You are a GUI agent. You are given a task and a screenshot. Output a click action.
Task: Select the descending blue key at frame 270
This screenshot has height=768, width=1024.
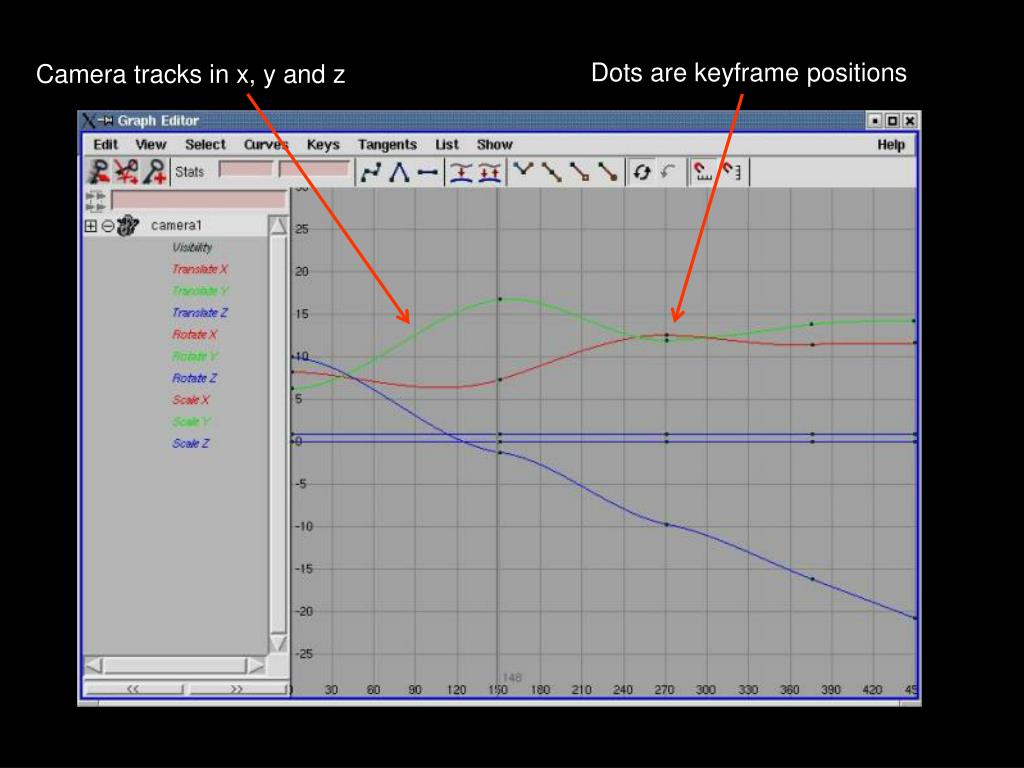pyautogui.click(x=667, y=524)
